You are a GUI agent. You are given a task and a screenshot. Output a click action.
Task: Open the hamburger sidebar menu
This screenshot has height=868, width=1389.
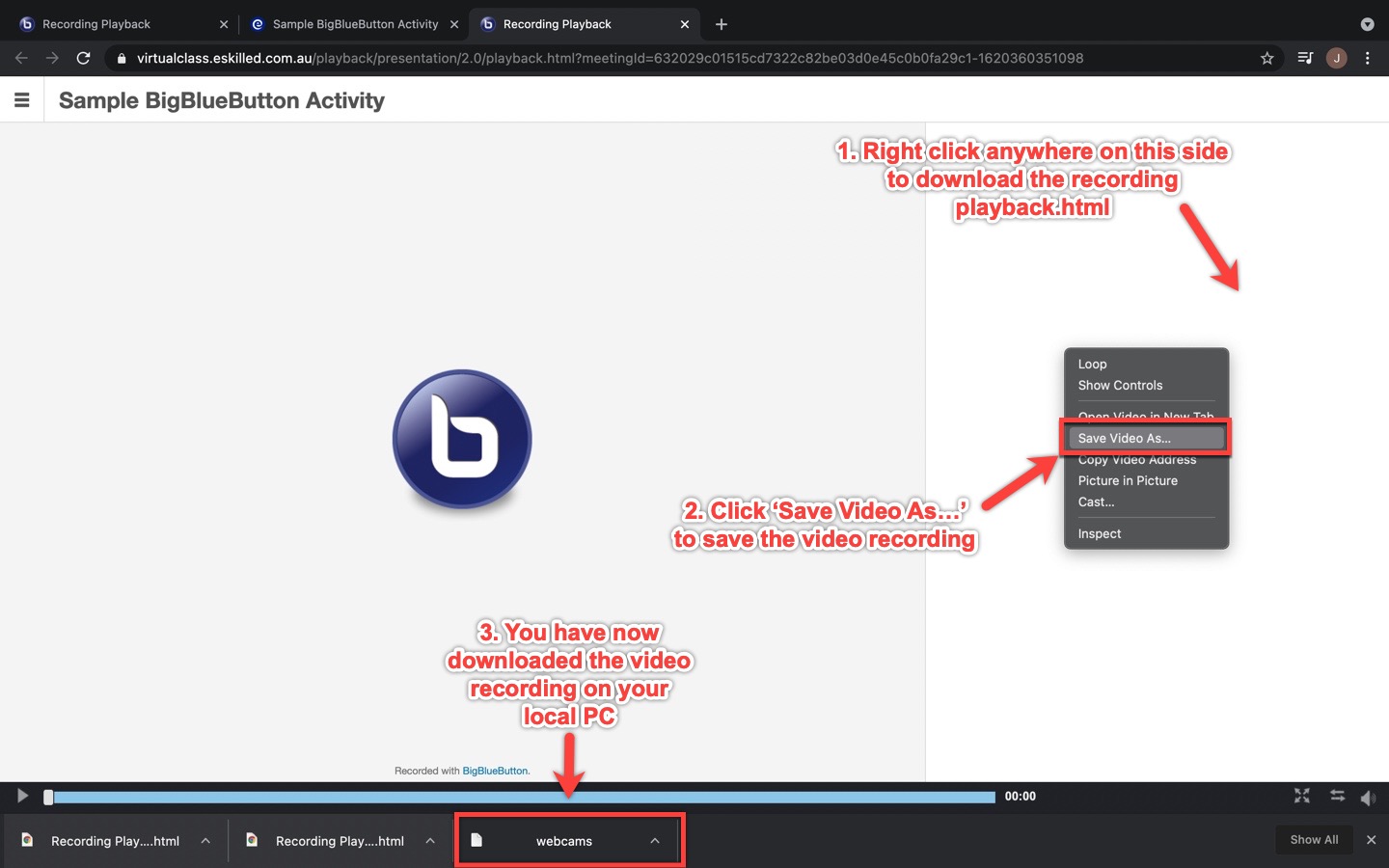(x=21, y=100)
